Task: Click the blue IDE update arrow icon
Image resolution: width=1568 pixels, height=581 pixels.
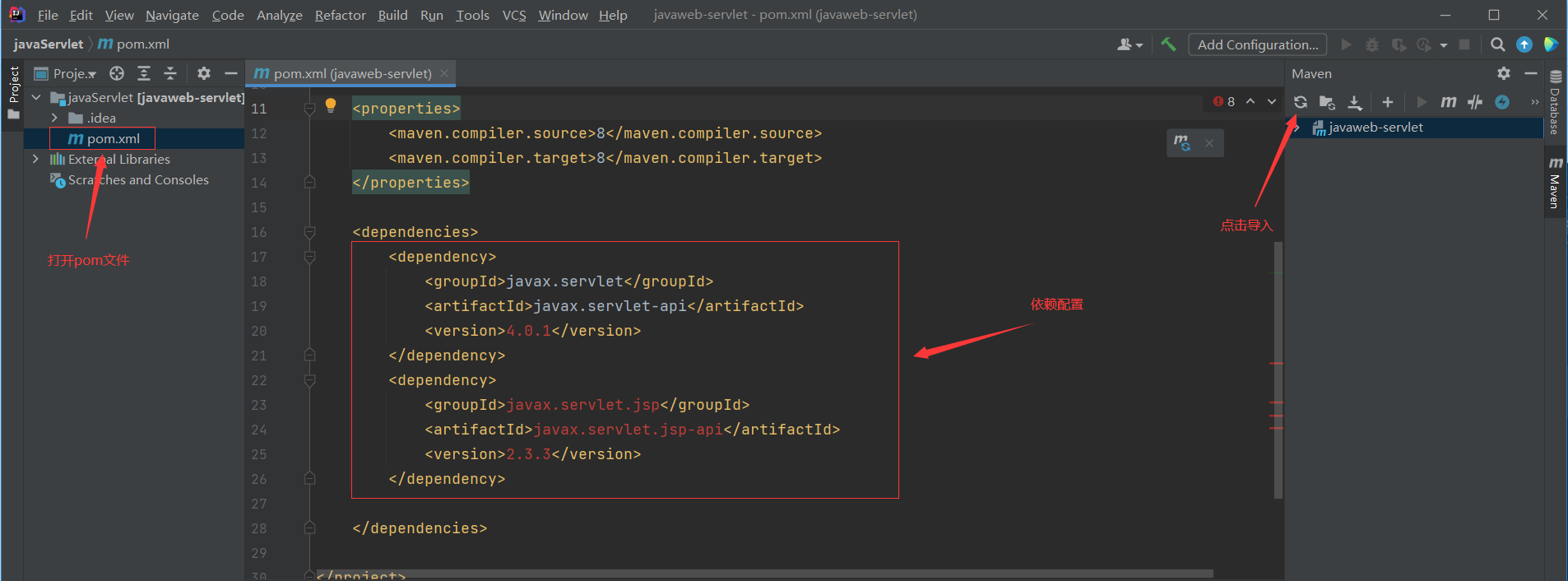Action: [x=1524, y=44]
